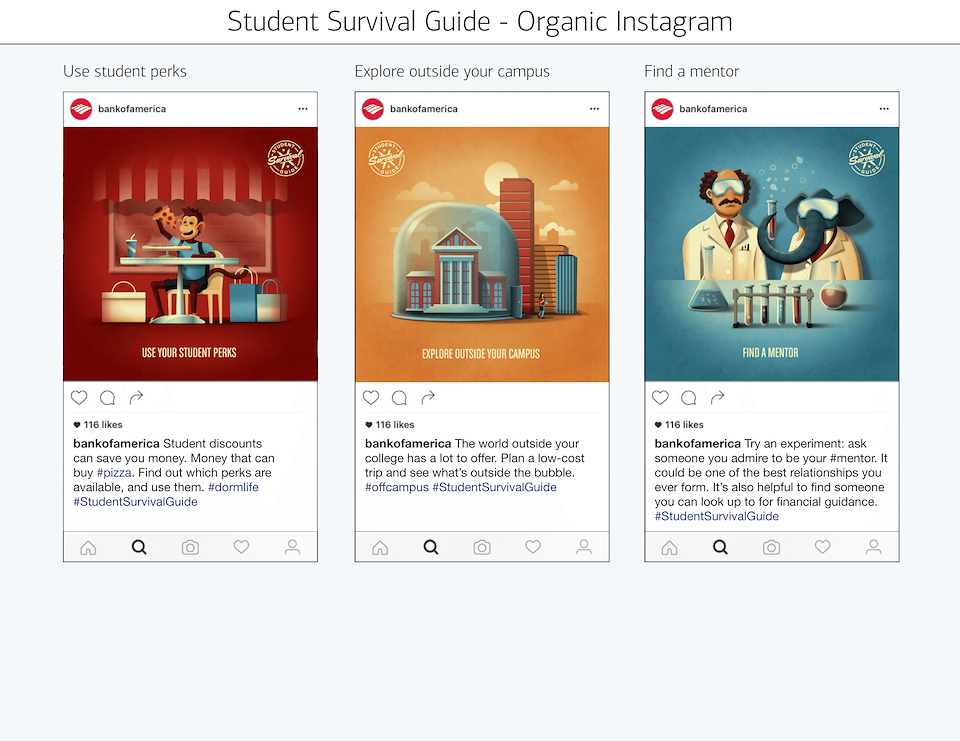
Task: Open the campus under glass dome illustration
Action: coord(482,254)
